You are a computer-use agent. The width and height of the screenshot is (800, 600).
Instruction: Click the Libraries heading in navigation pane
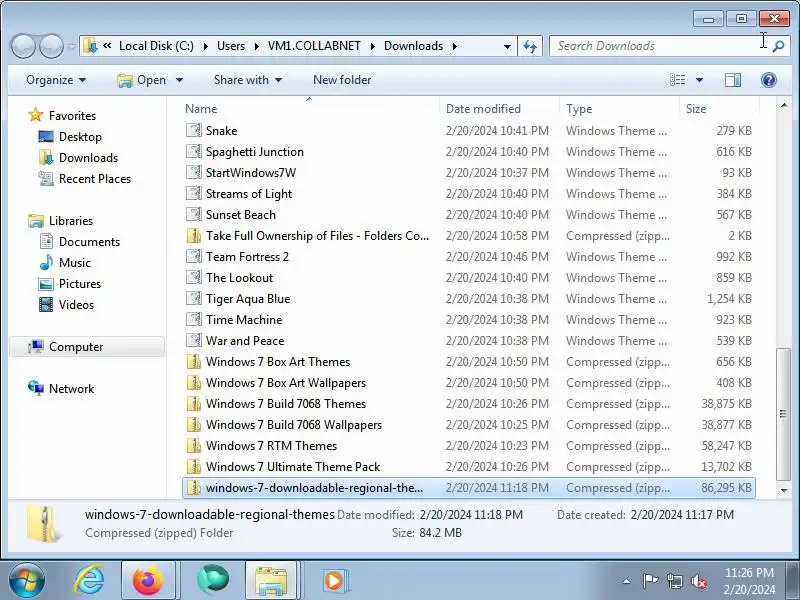click(x=70, y=220)
